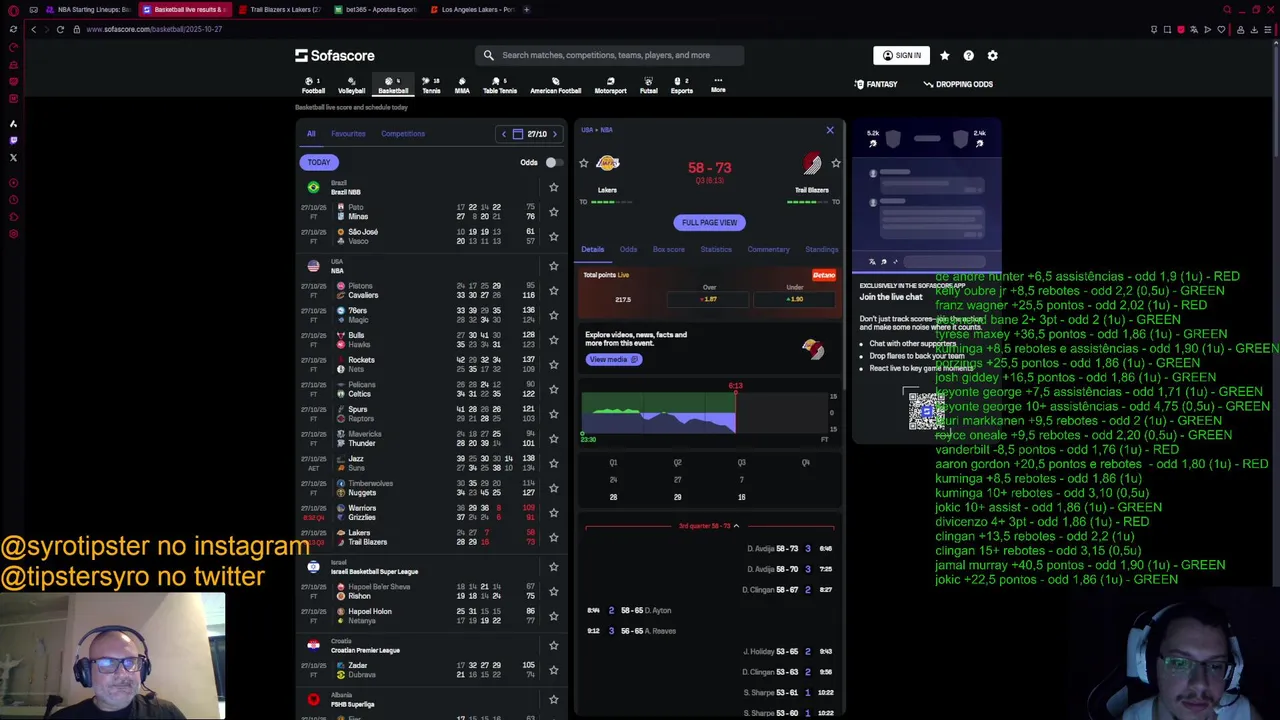Go to previous date arrow

tap(504, 134)
